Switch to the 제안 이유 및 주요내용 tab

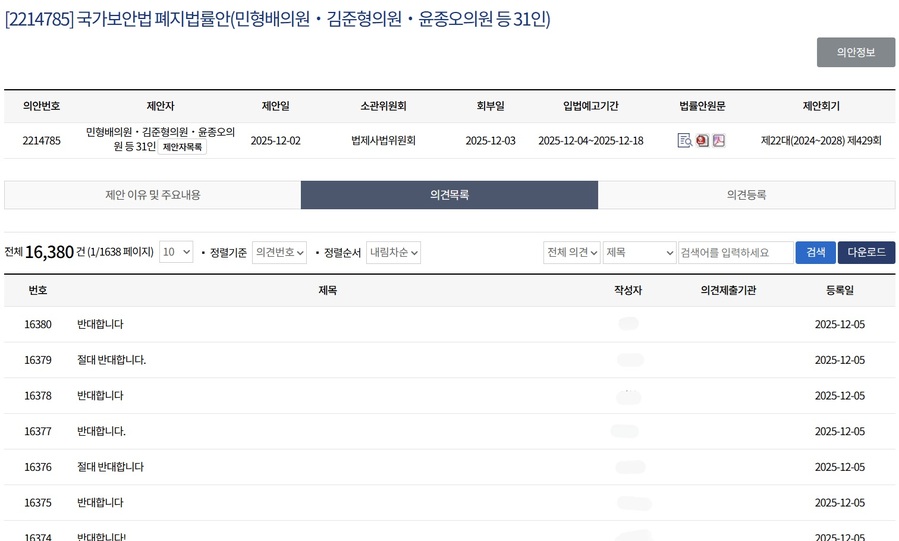click(x=152, y=195)
